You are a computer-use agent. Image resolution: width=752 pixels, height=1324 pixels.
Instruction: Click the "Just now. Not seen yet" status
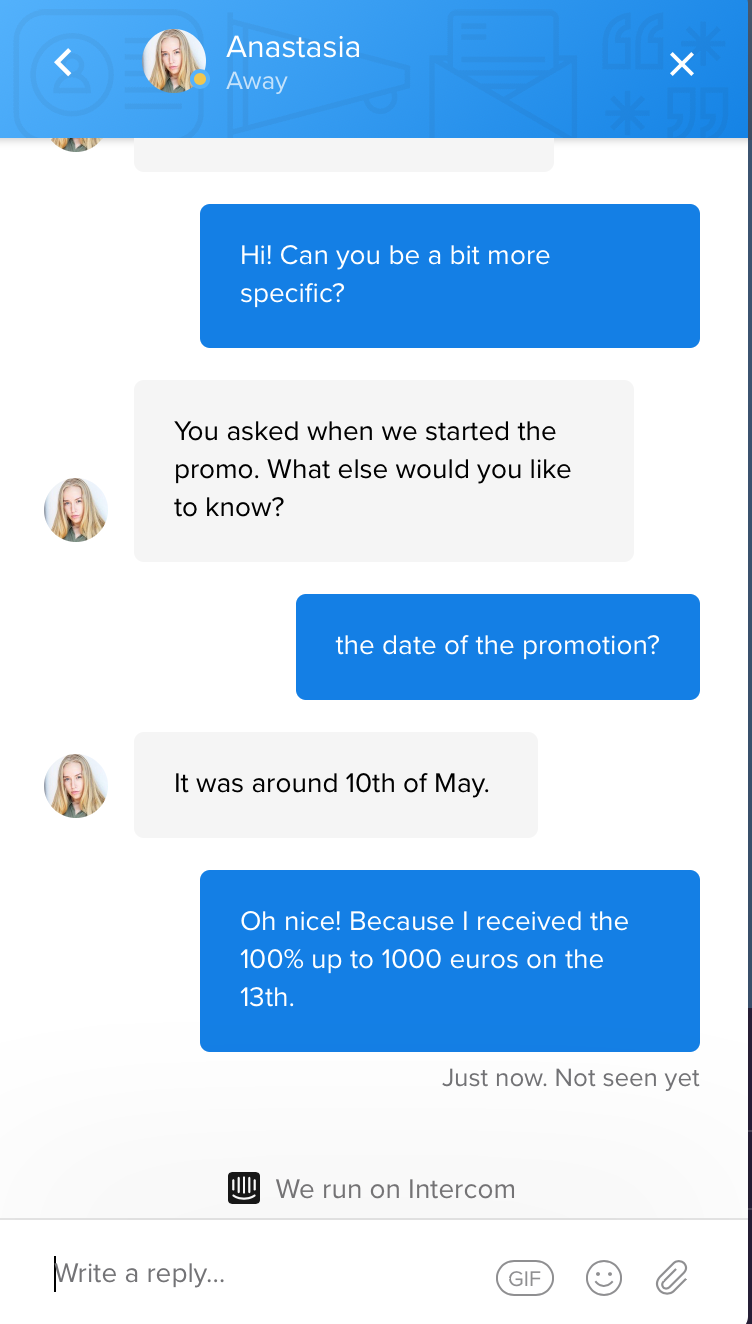570,1078
